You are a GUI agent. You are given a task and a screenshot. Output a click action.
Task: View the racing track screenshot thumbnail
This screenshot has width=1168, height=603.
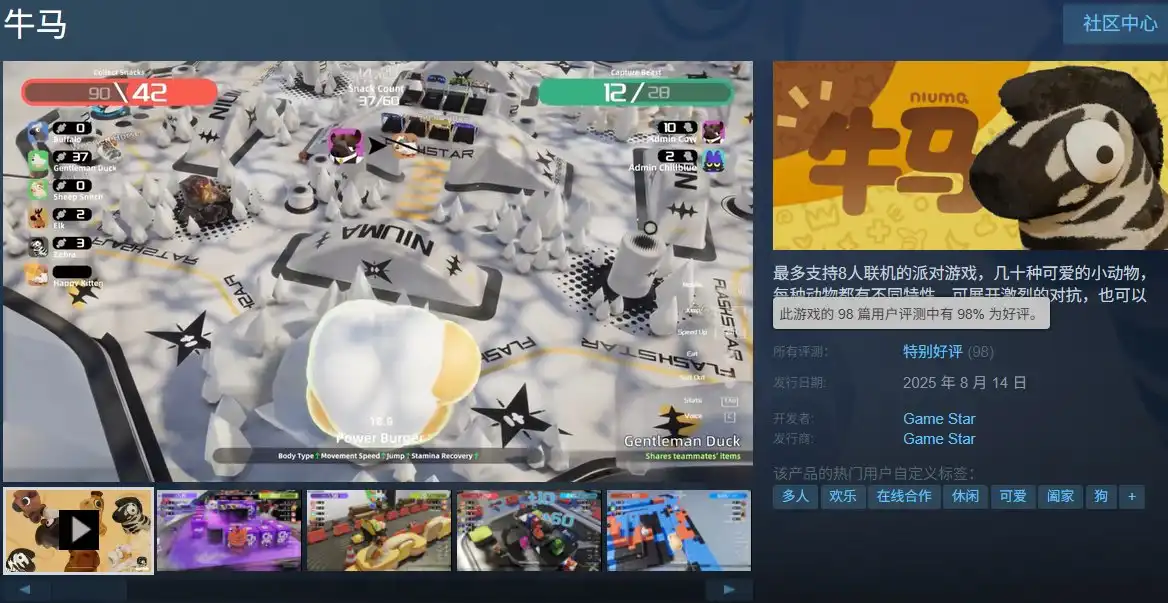coord(529,530)
